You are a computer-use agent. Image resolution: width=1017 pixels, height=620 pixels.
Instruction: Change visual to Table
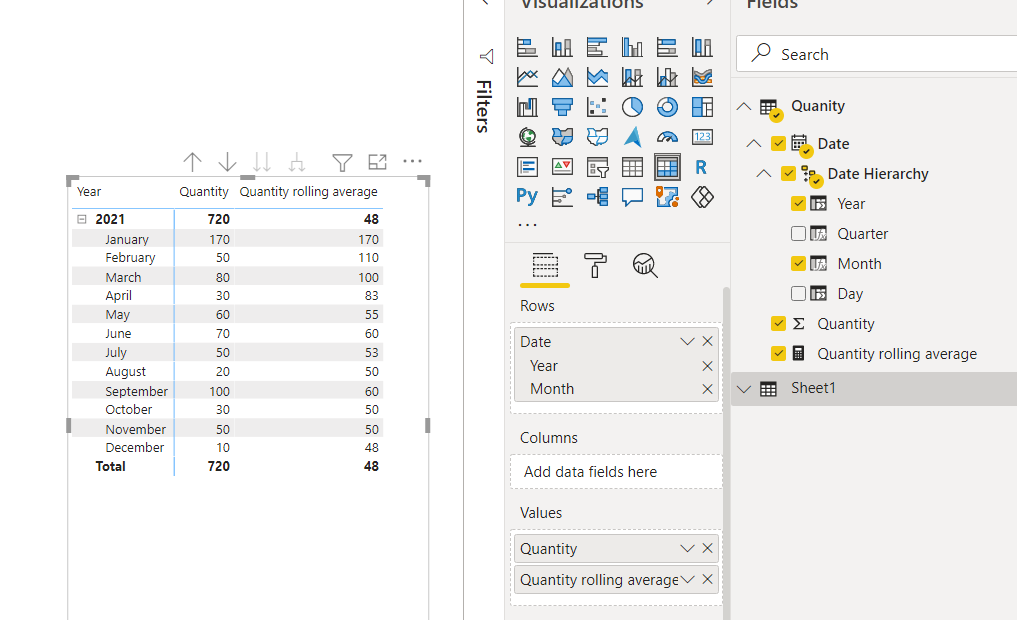pos(632,167)
